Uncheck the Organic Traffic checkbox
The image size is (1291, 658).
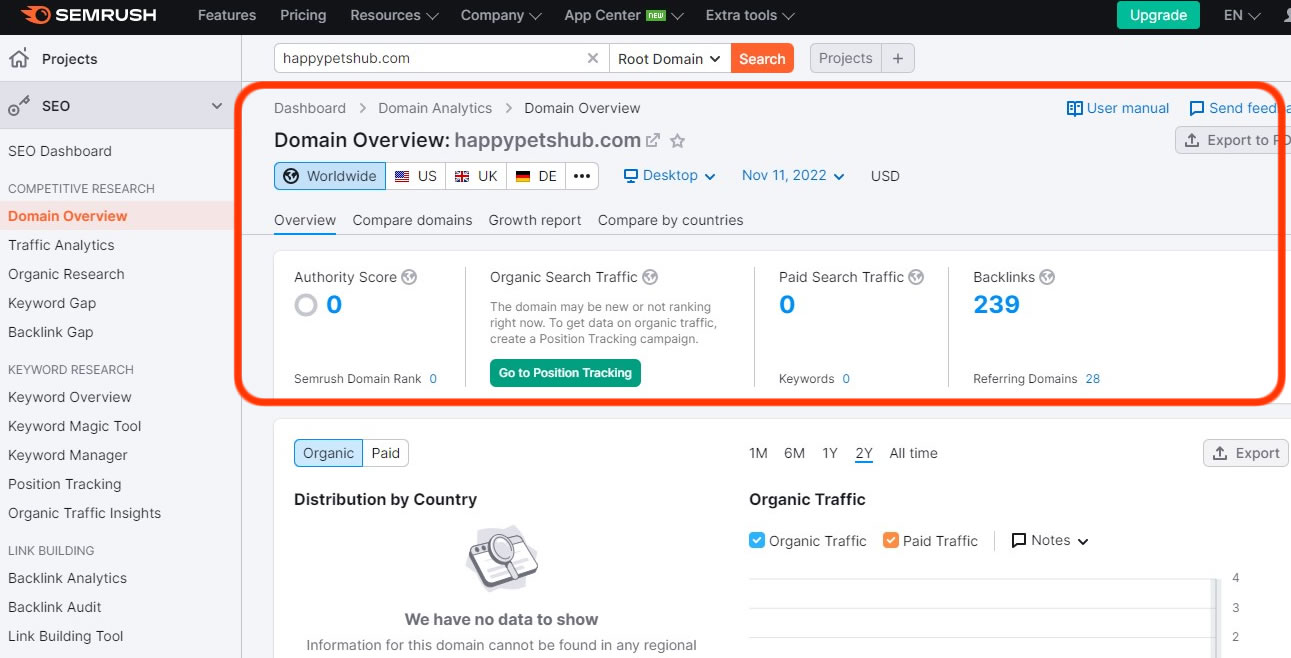pos(757,541)
